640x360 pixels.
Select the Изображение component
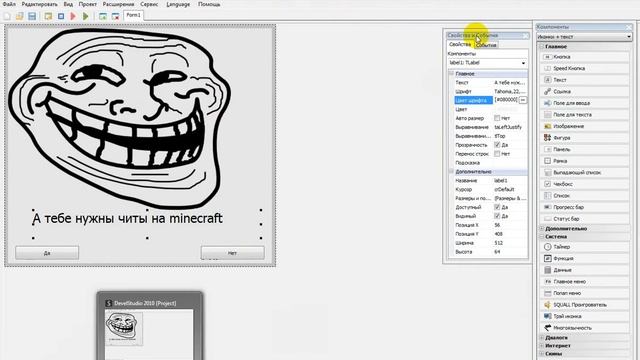point(584,127)
